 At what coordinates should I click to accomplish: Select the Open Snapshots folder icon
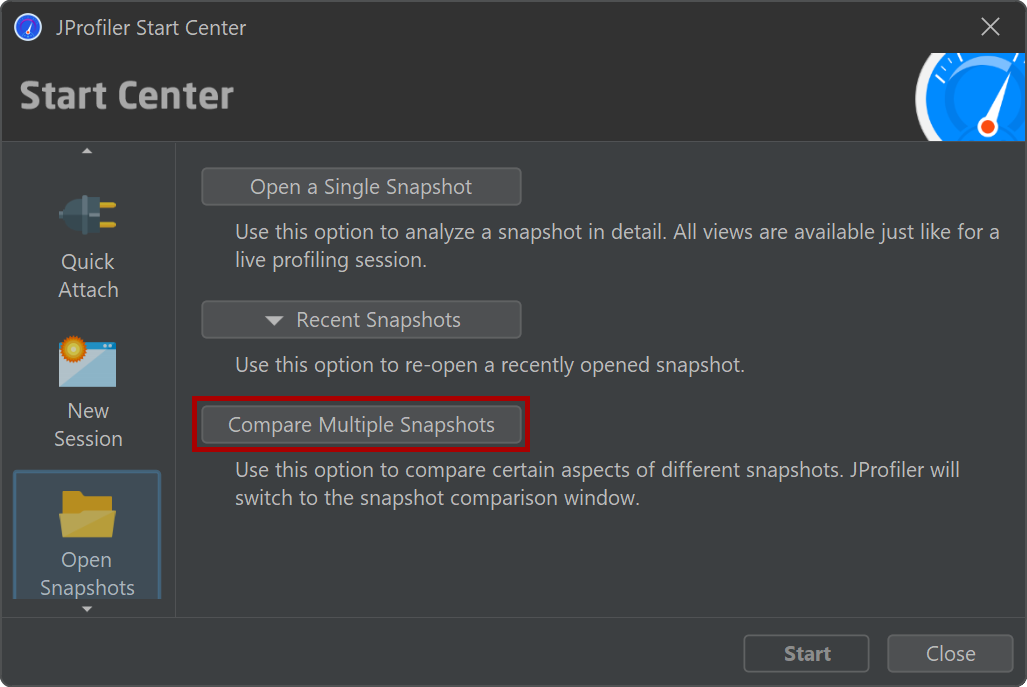tap(87, 513)
